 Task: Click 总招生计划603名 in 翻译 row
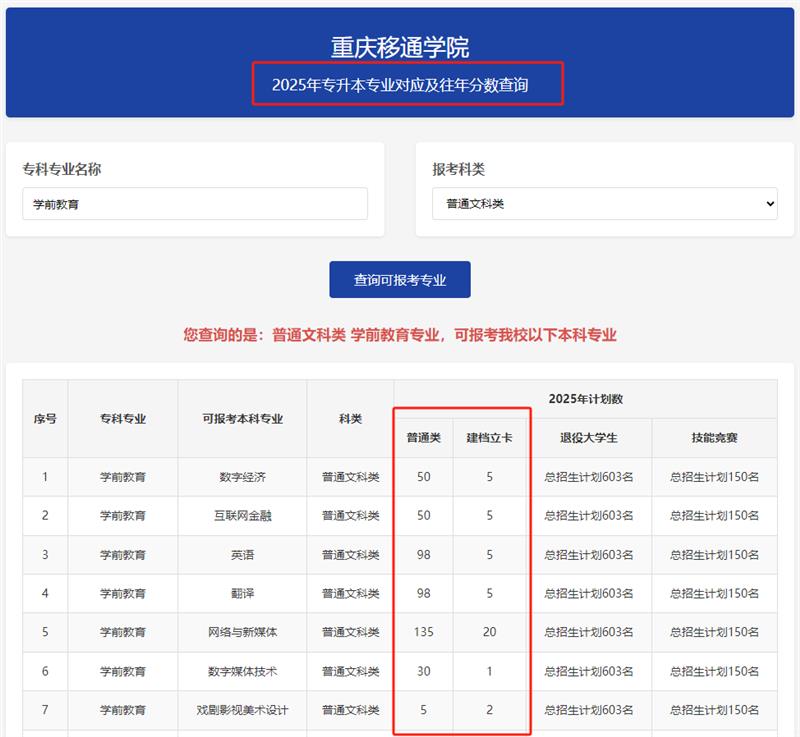click(x=589, y=593)
